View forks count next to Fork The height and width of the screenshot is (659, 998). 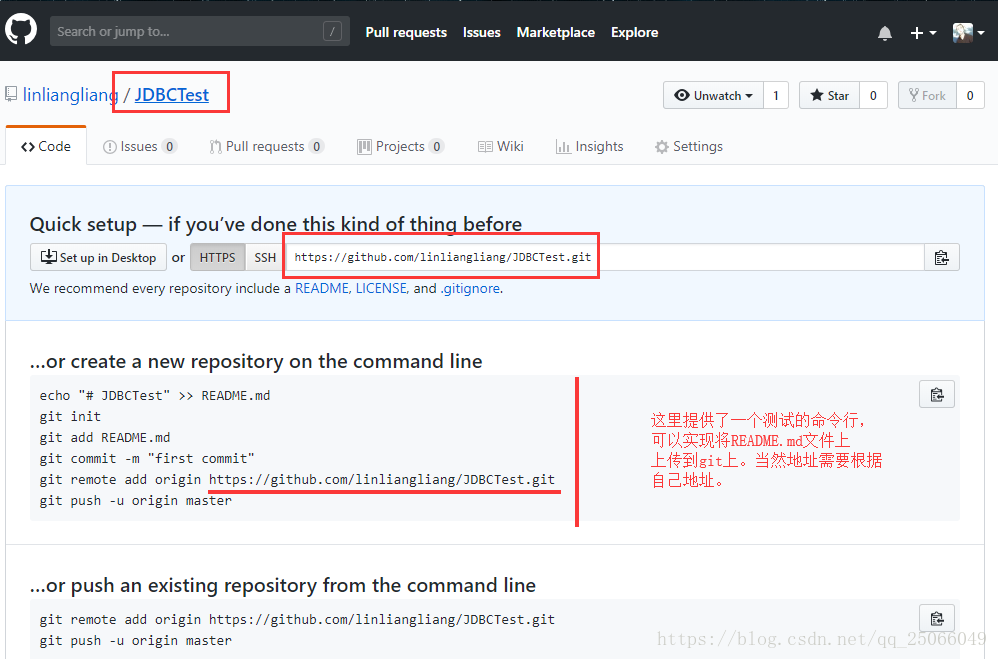(x=970, y=96)
